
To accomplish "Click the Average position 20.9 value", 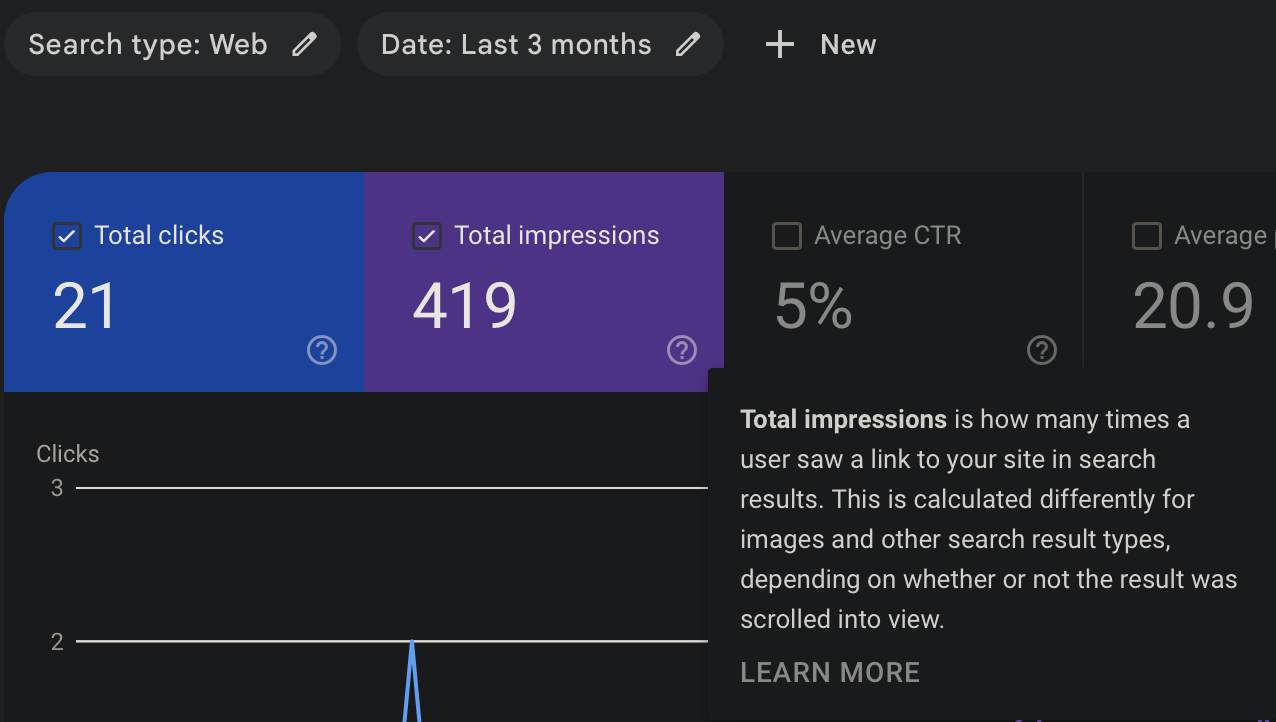I will (1193, 306).
